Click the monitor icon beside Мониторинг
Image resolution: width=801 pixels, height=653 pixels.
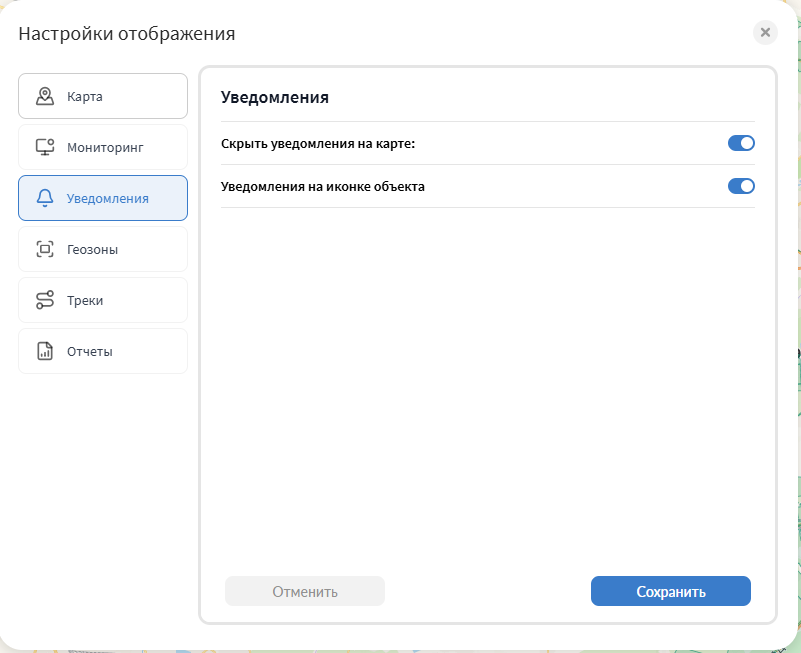[45, 147]
